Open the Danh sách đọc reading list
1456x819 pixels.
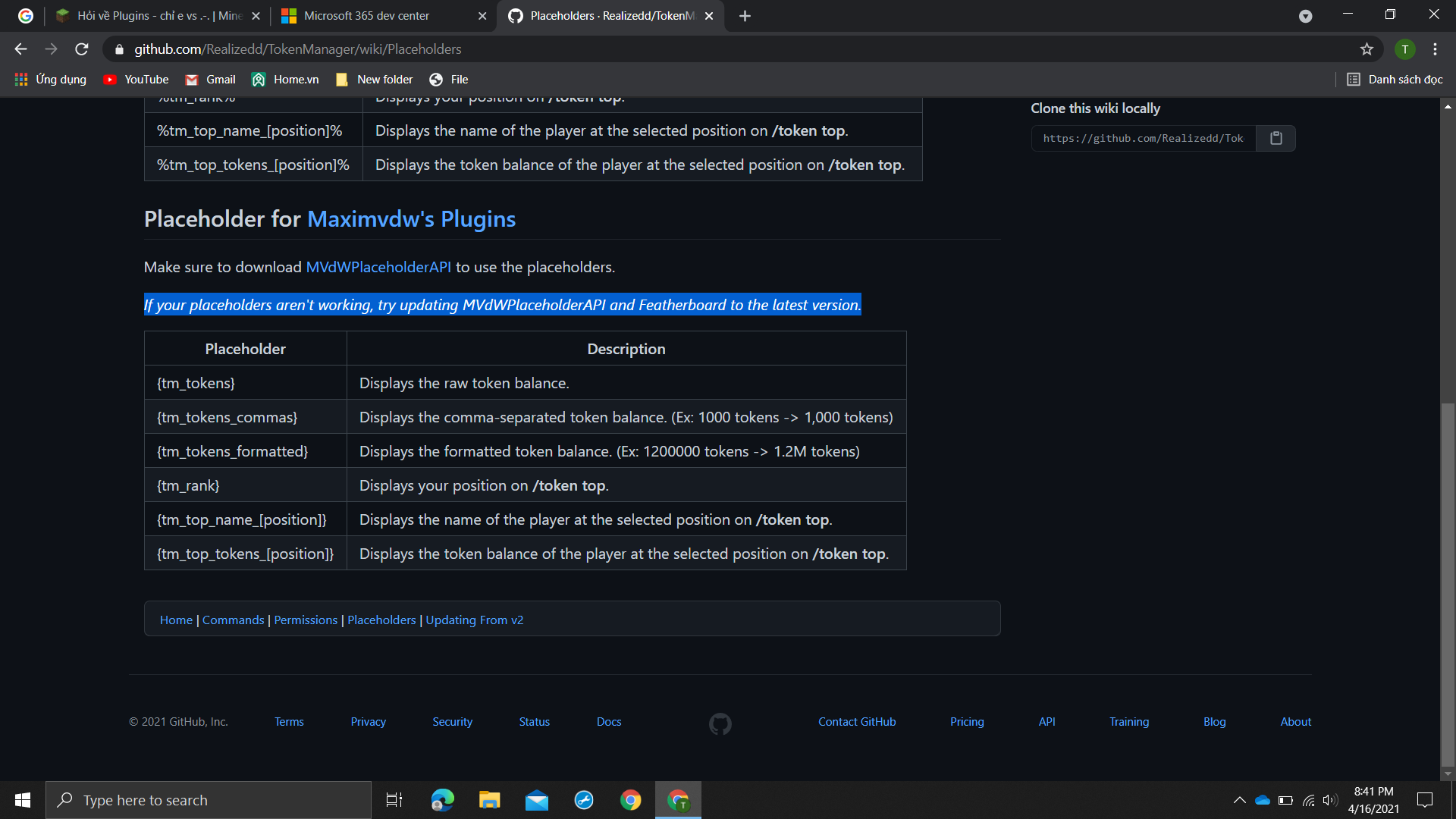coord(1395,80)
